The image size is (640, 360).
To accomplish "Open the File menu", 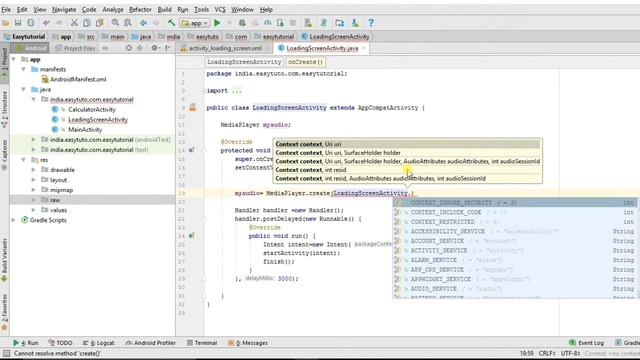I will pyautogui.click(x=6, y=9).
